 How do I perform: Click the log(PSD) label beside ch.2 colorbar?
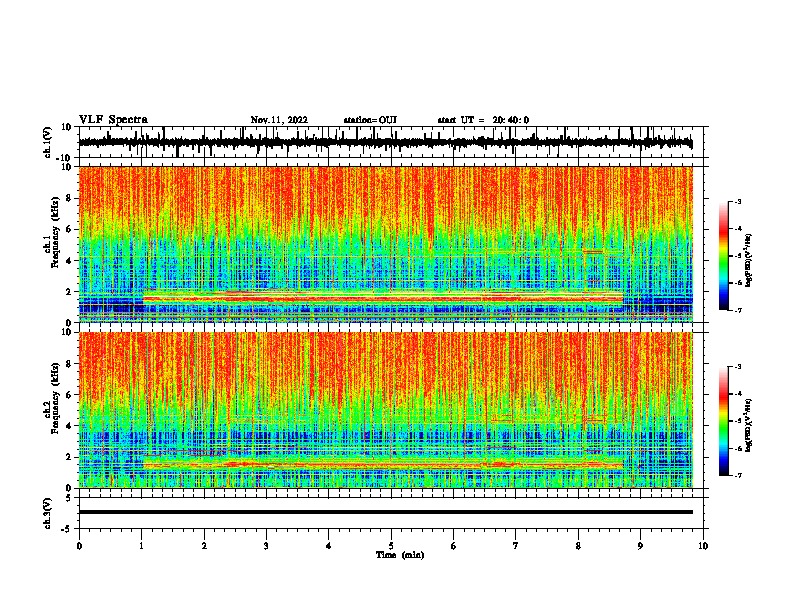748,425
